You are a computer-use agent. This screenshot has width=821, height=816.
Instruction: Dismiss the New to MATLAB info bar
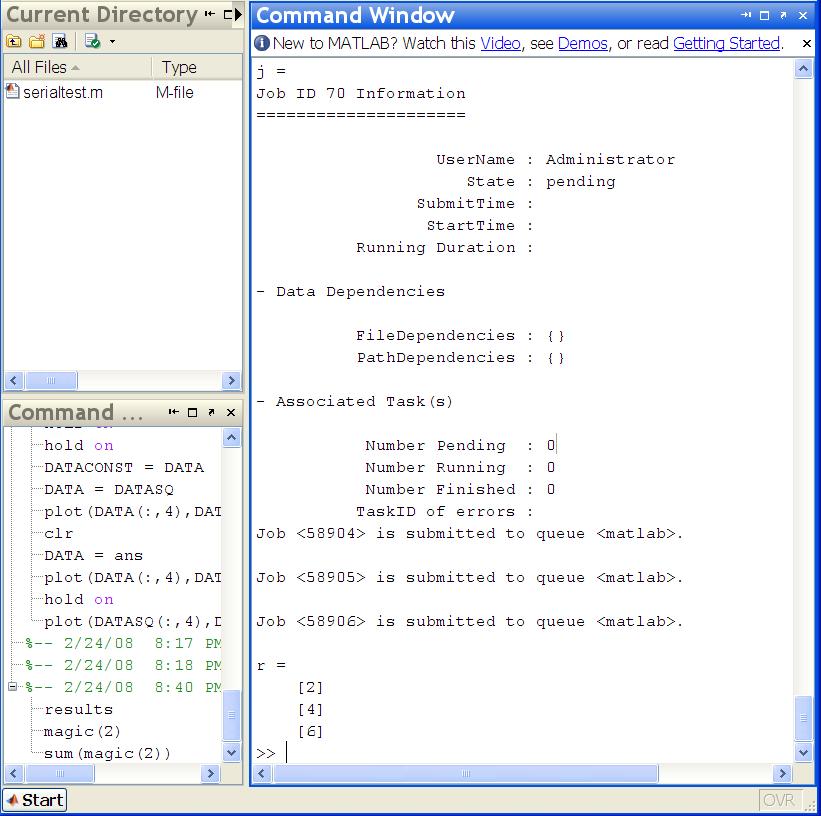[807, 44]
